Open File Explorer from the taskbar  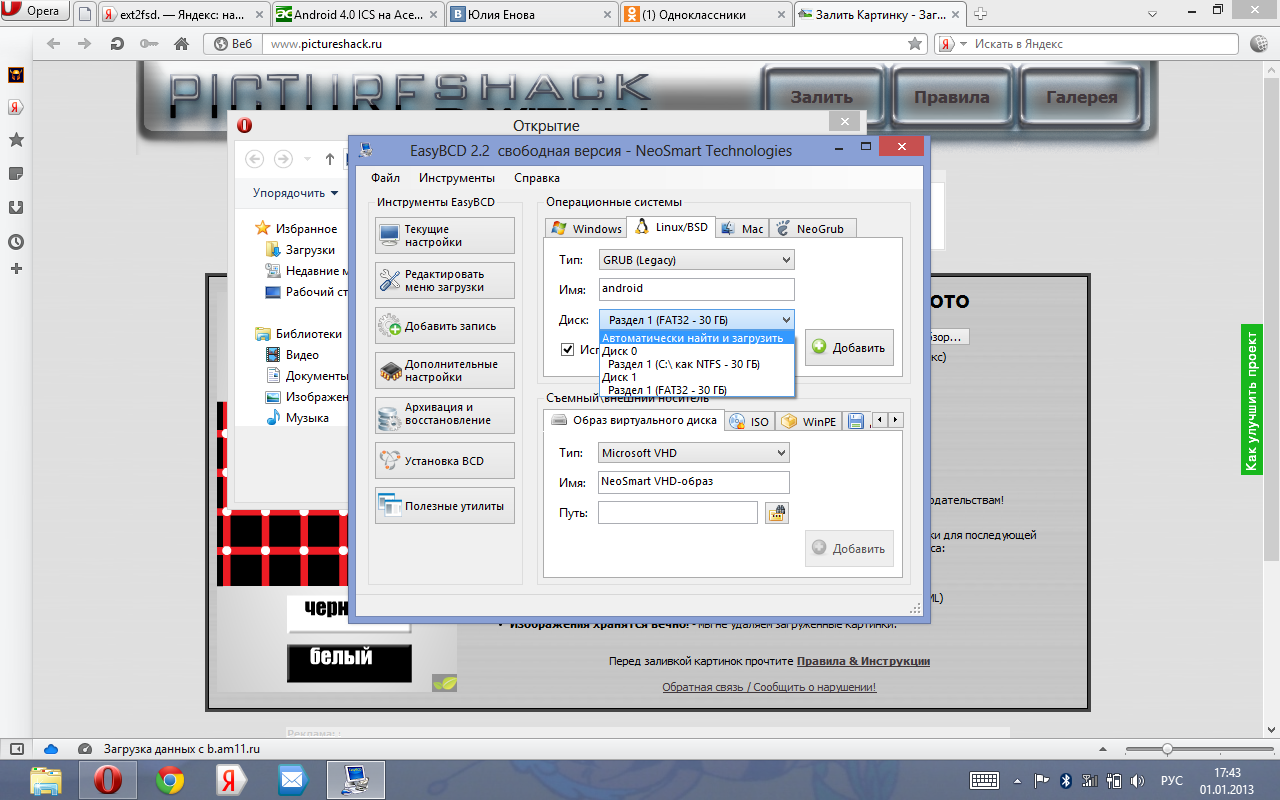pyautogui.click(x=47, y=780)
